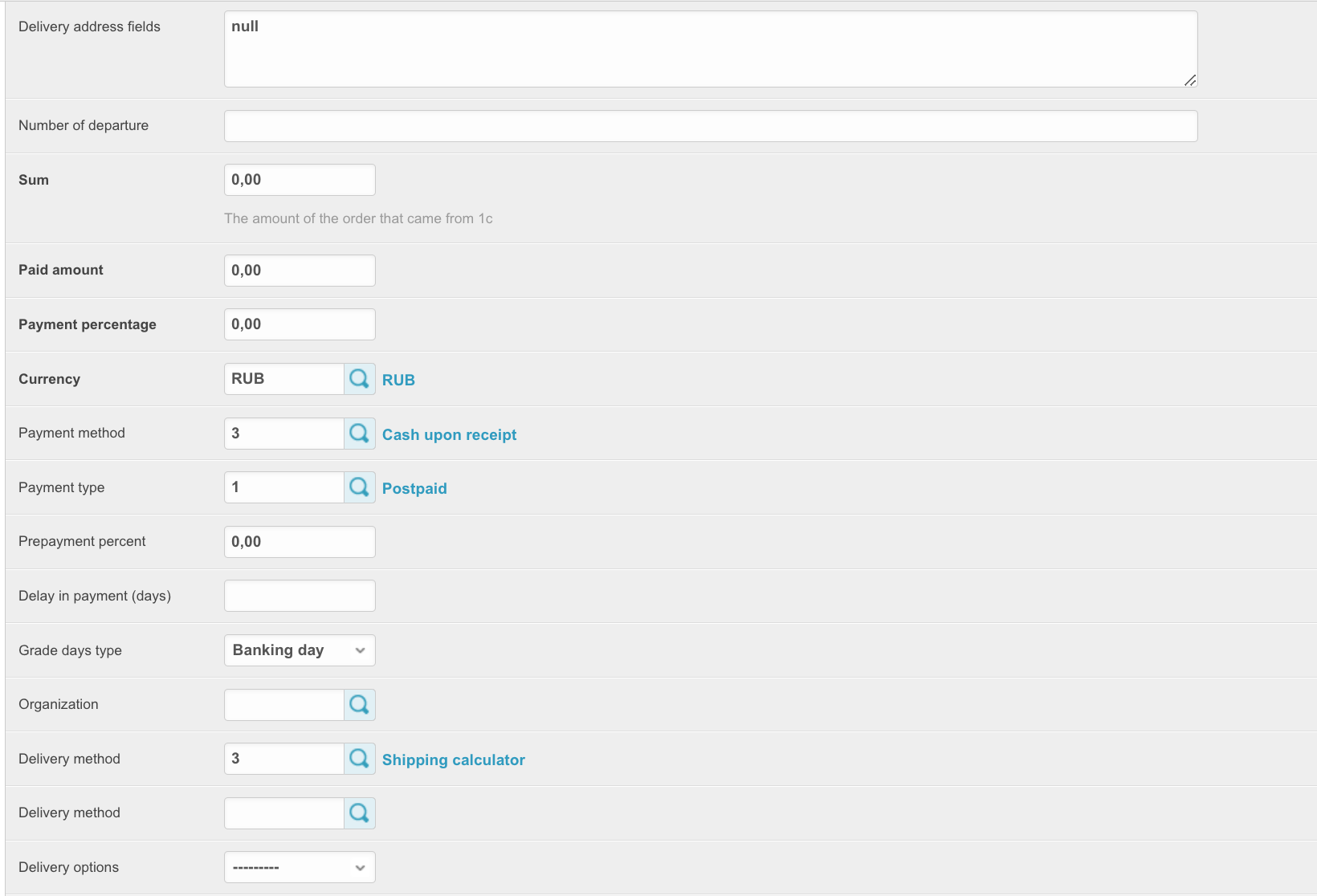Open the Payment type lookup icon

click(x=359, y=487)
